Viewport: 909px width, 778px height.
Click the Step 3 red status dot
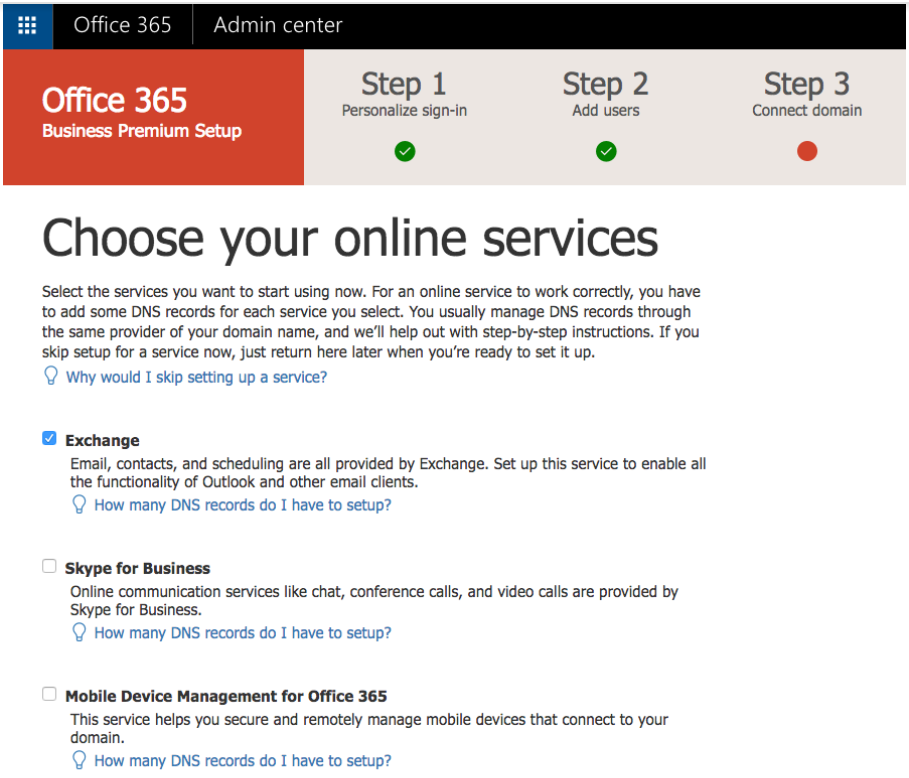click(x=806, y=151)
